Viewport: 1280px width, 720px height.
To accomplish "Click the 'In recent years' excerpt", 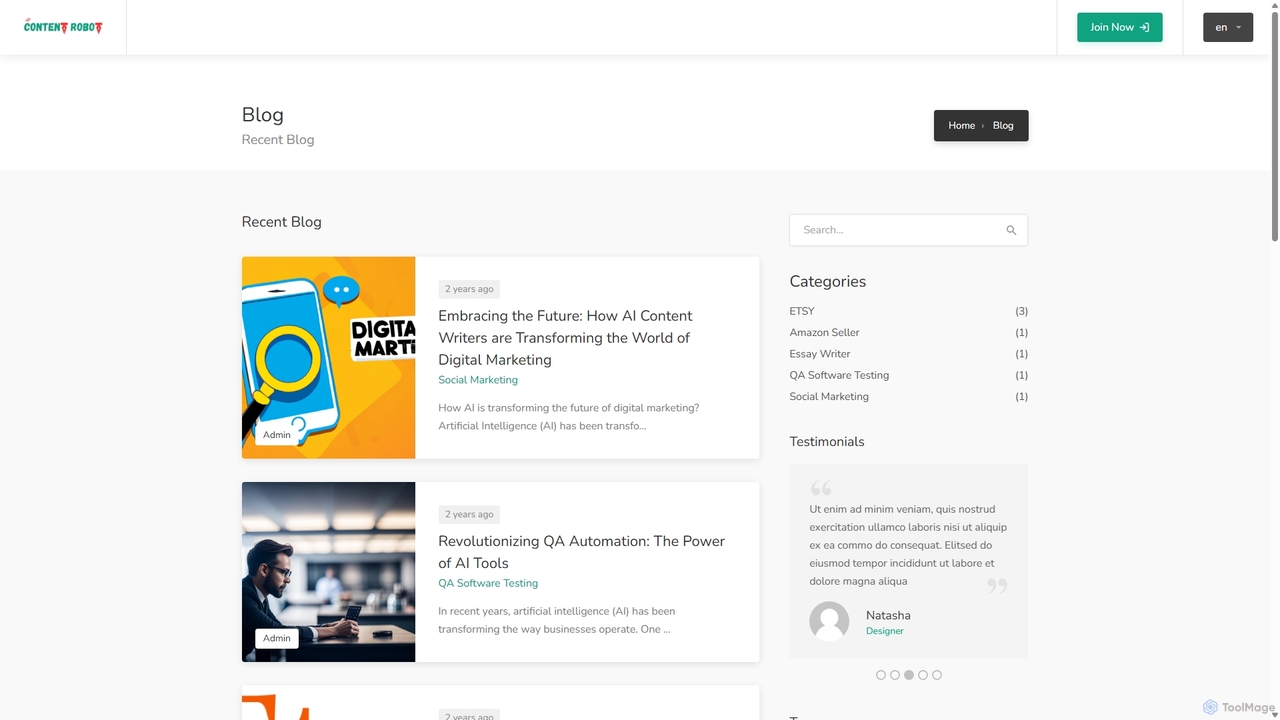I will [557, 620].
